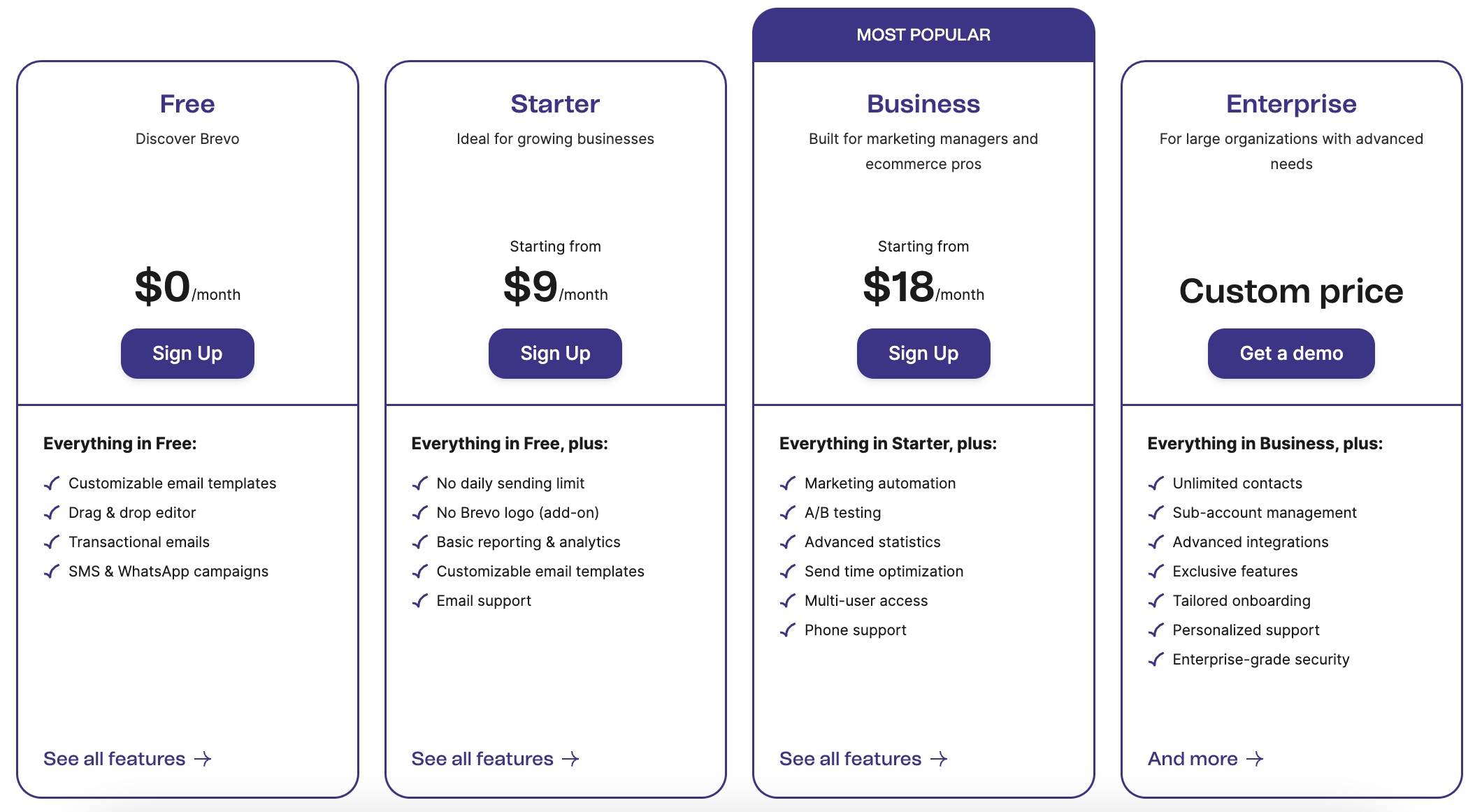
Task: Open See all features for Starter plan
Action: point(482,759)
